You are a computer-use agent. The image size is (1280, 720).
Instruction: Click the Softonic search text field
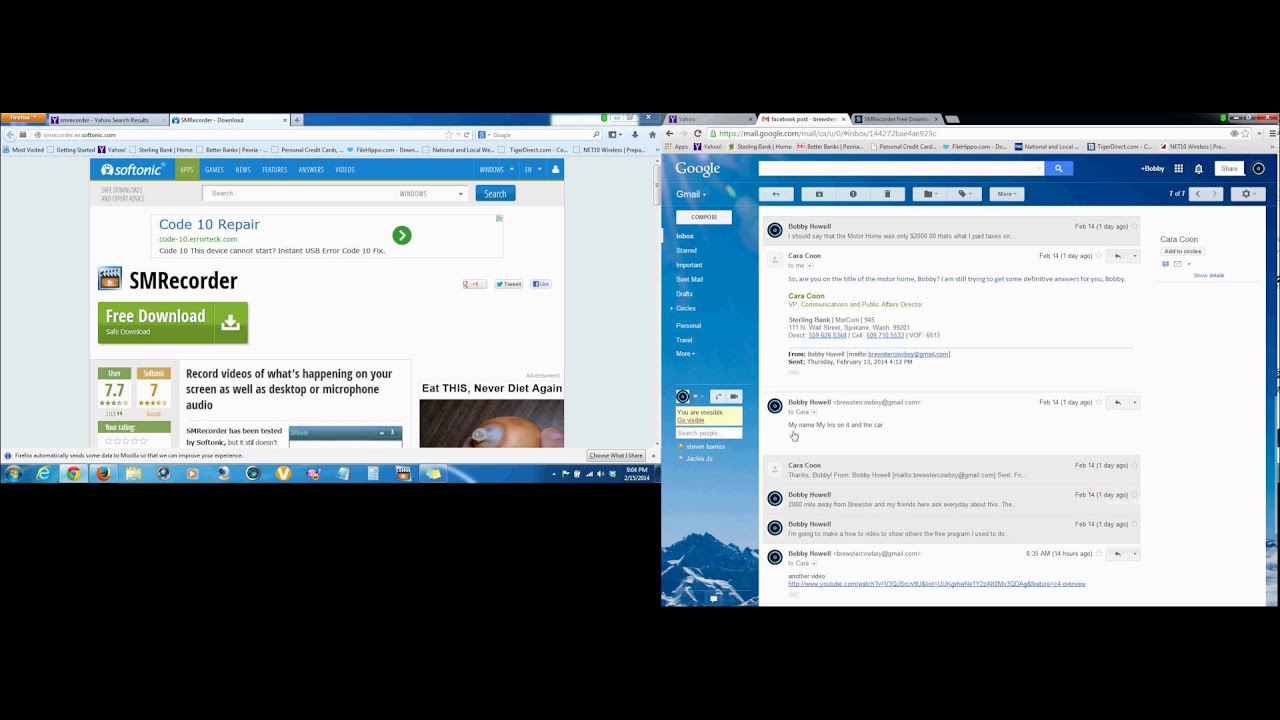(299, 193)
